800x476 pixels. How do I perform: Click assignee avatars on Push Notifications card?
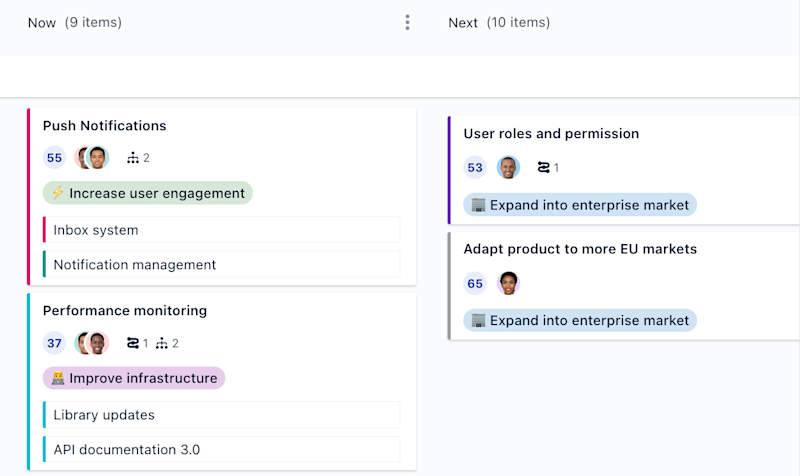click(92, 158)
